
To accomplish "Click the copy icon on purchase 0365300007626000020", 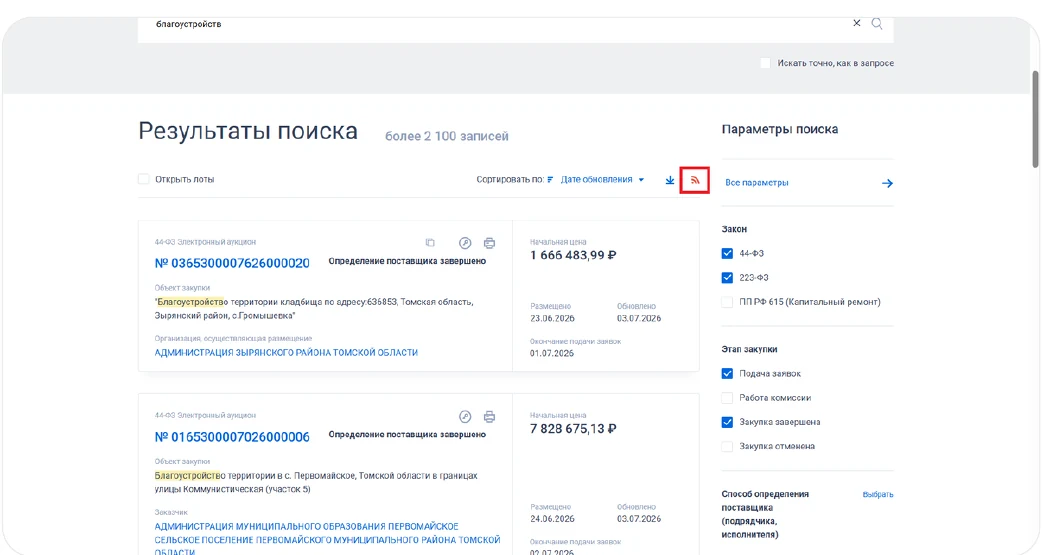I will pyautogui.click(x=430, y=243).
